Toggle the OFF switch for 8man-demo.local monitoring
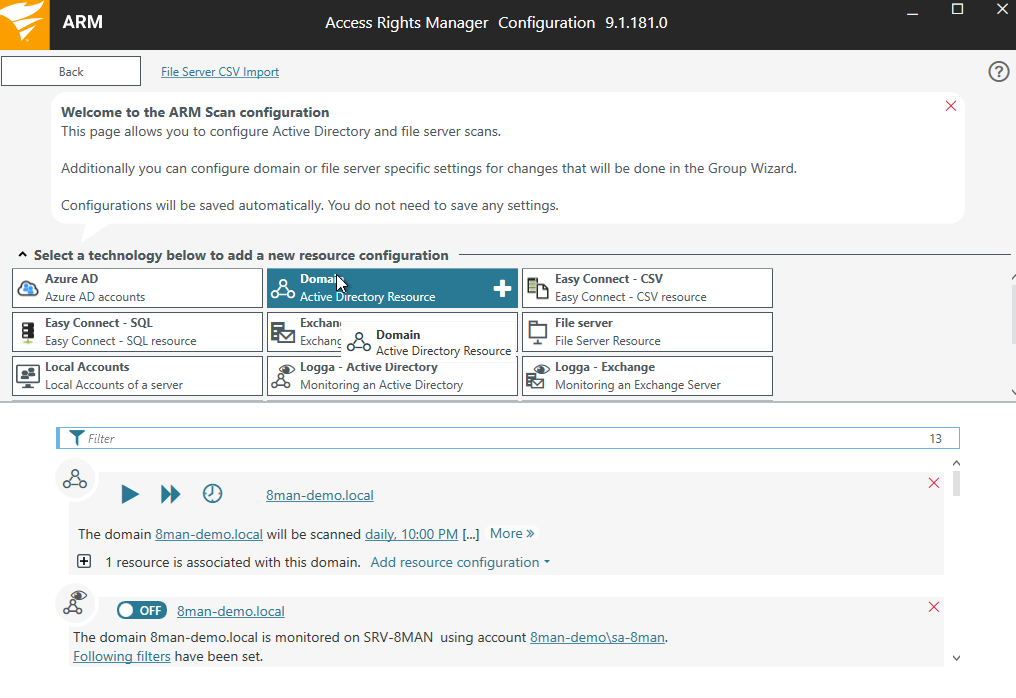This screenshot has width=1016, height=698. [142, 611]
